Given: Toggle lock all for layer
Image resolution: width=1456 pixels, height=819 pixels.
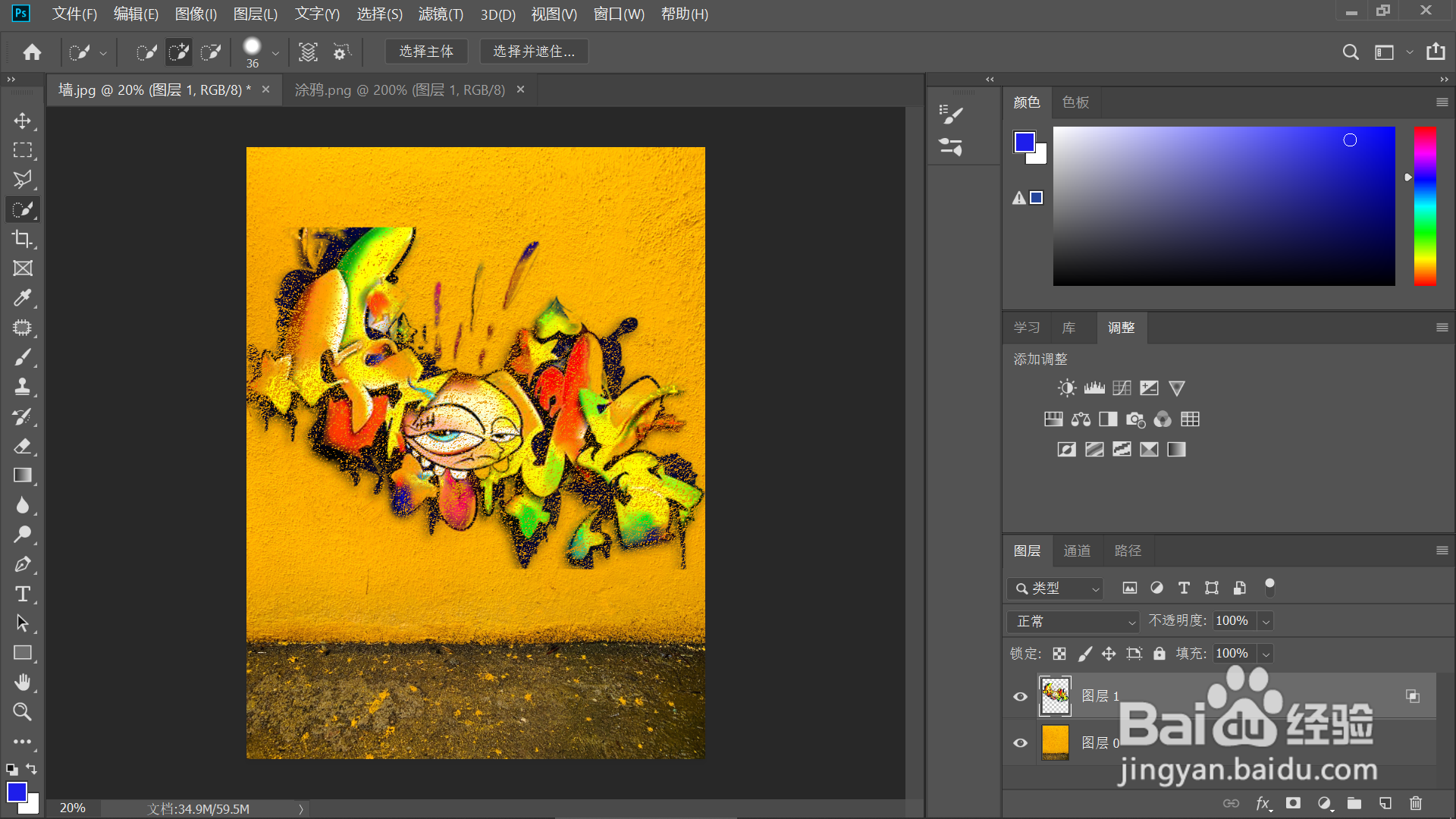Looking at the screenshot, I should (x=1159, y=654).
